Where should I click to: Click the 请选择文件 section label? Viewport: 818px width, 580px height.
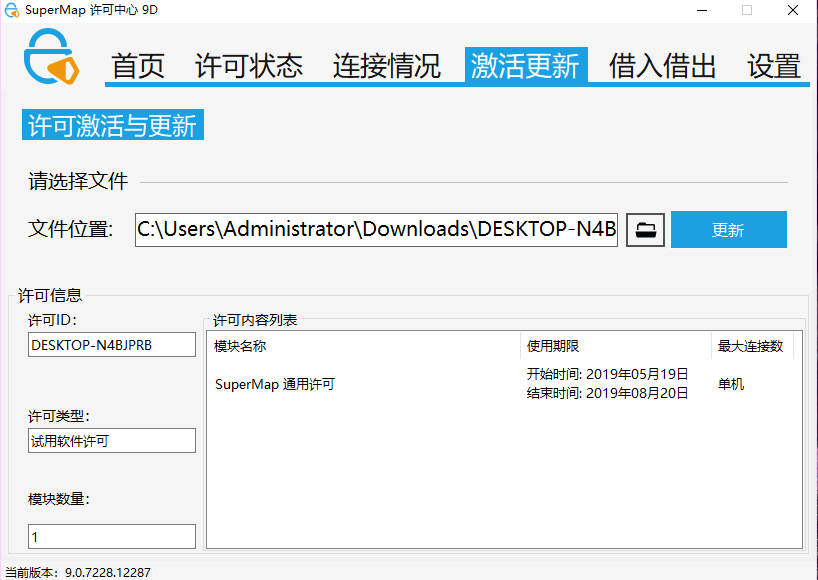(78, 181)
